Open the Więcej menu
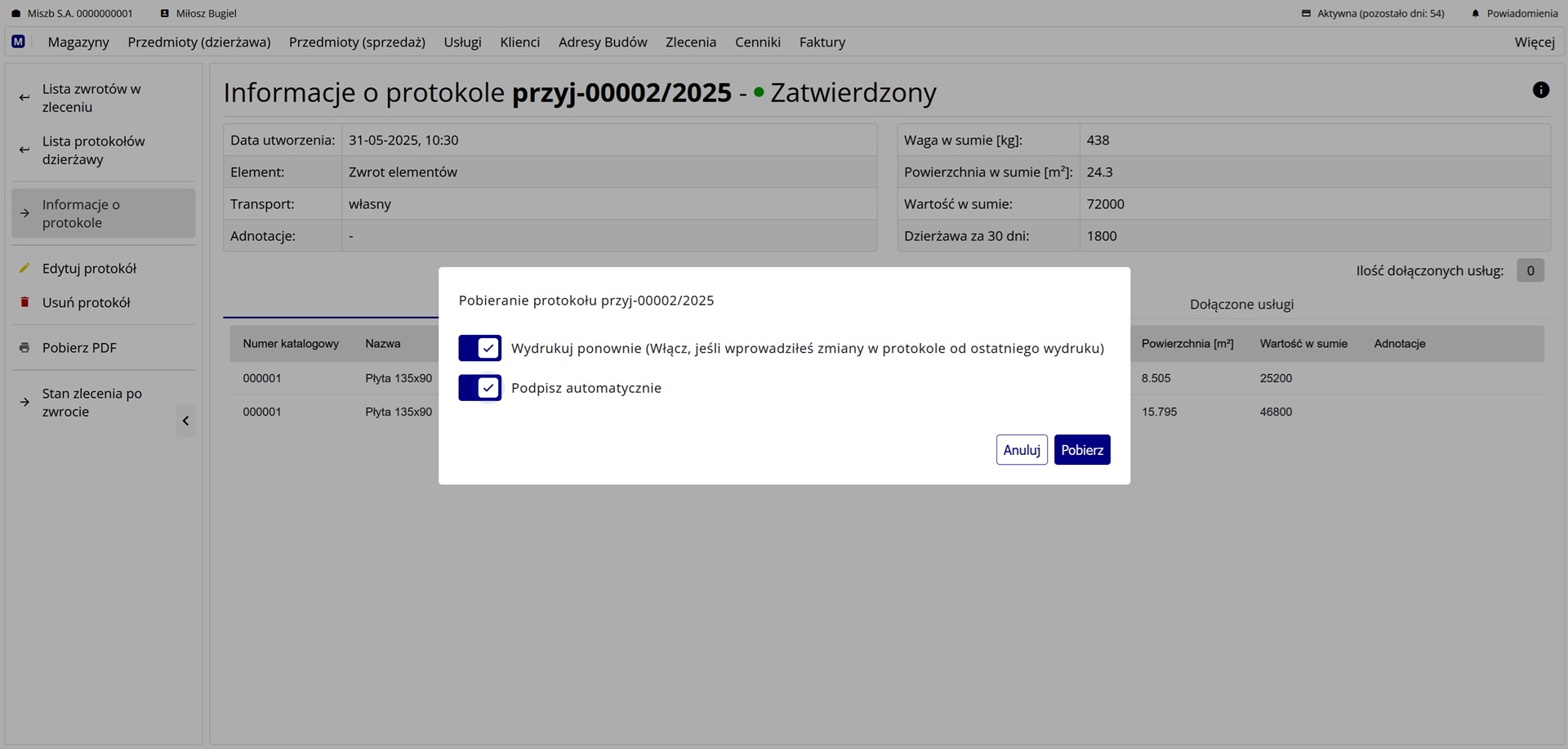The image size is (1568, 749). point(1534,42)
